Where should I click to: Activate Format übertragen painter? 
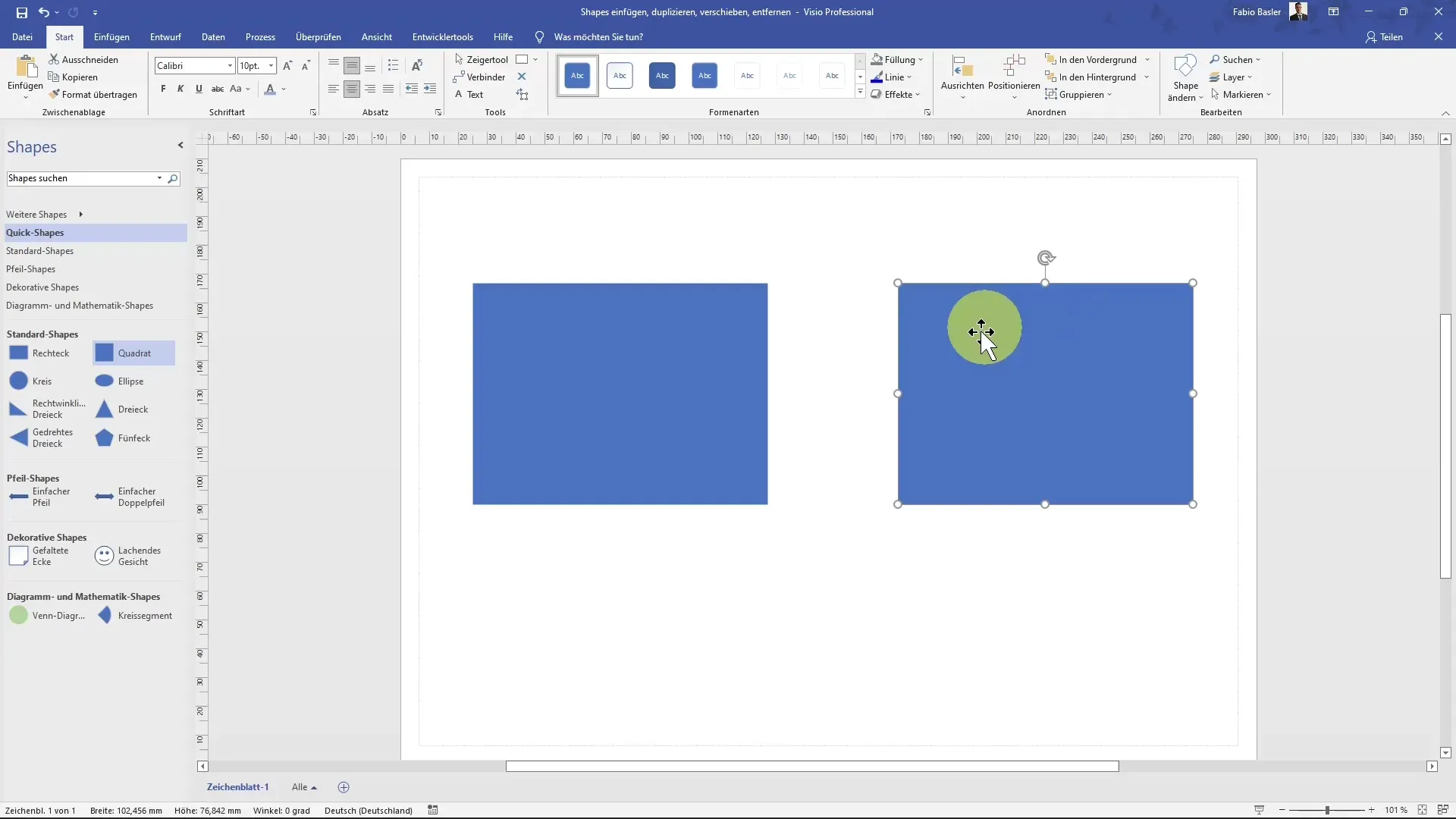click(93, 94)
